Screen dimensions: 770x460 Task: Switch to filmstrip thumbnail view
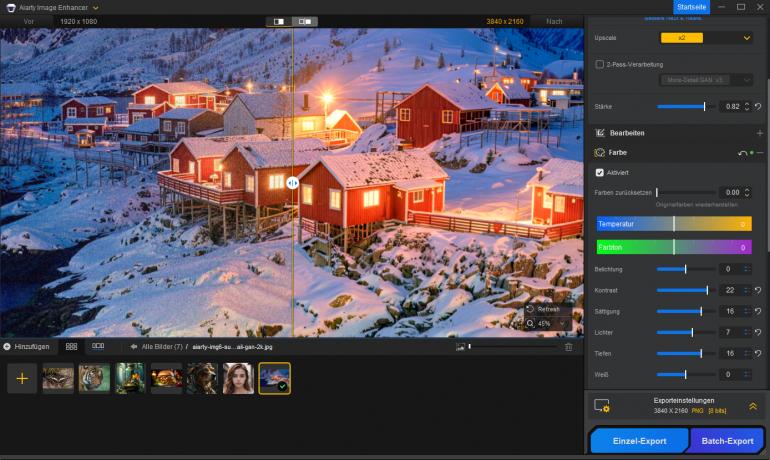point(98,346)
